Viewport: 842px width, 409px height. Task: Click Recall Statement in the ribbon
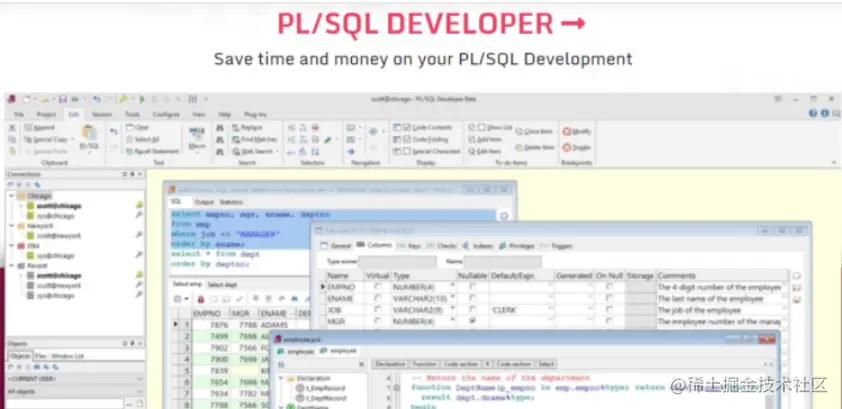point(152,151)
